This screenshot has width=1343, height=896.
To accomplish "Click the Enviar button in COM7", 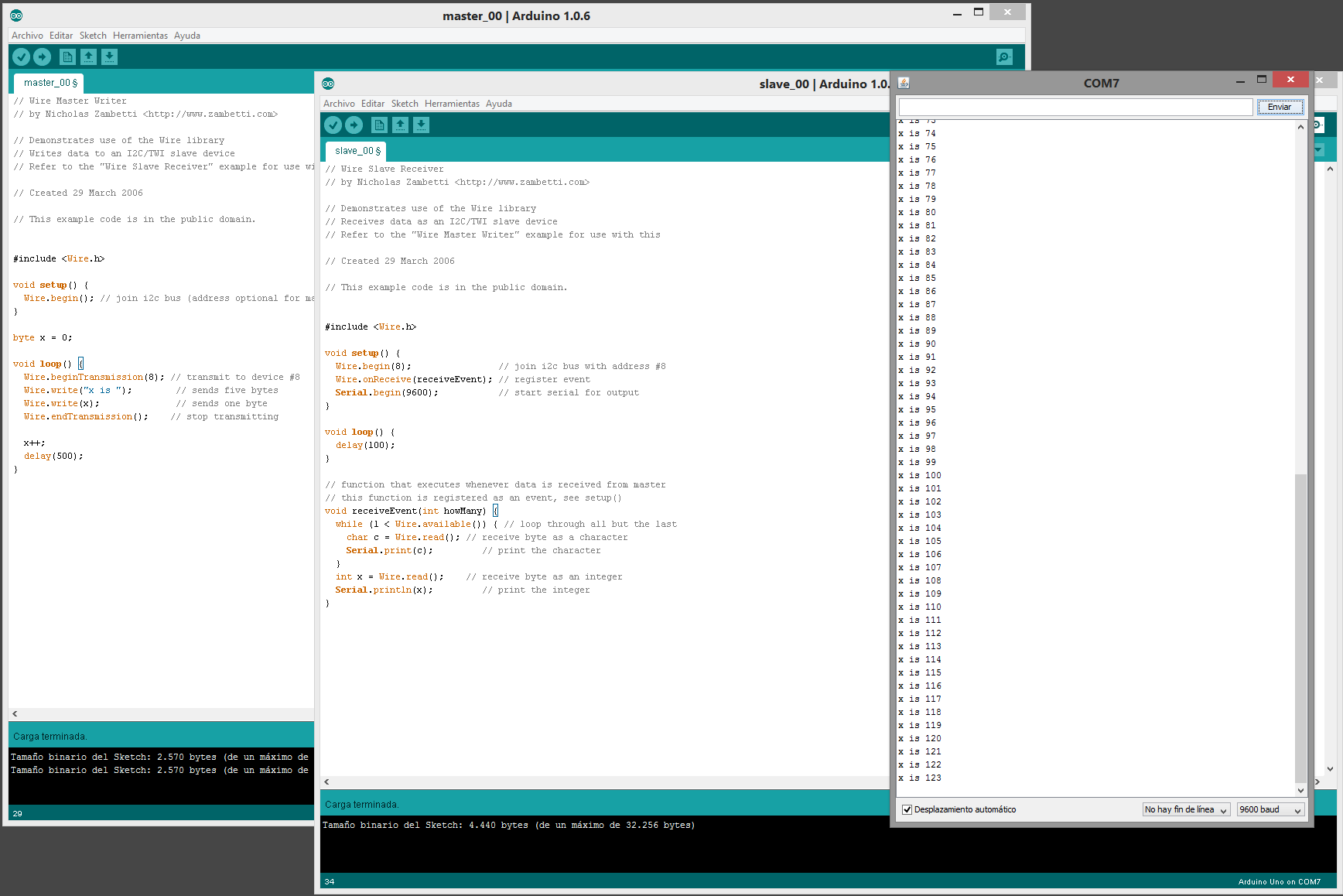I will coord(1280,107).
